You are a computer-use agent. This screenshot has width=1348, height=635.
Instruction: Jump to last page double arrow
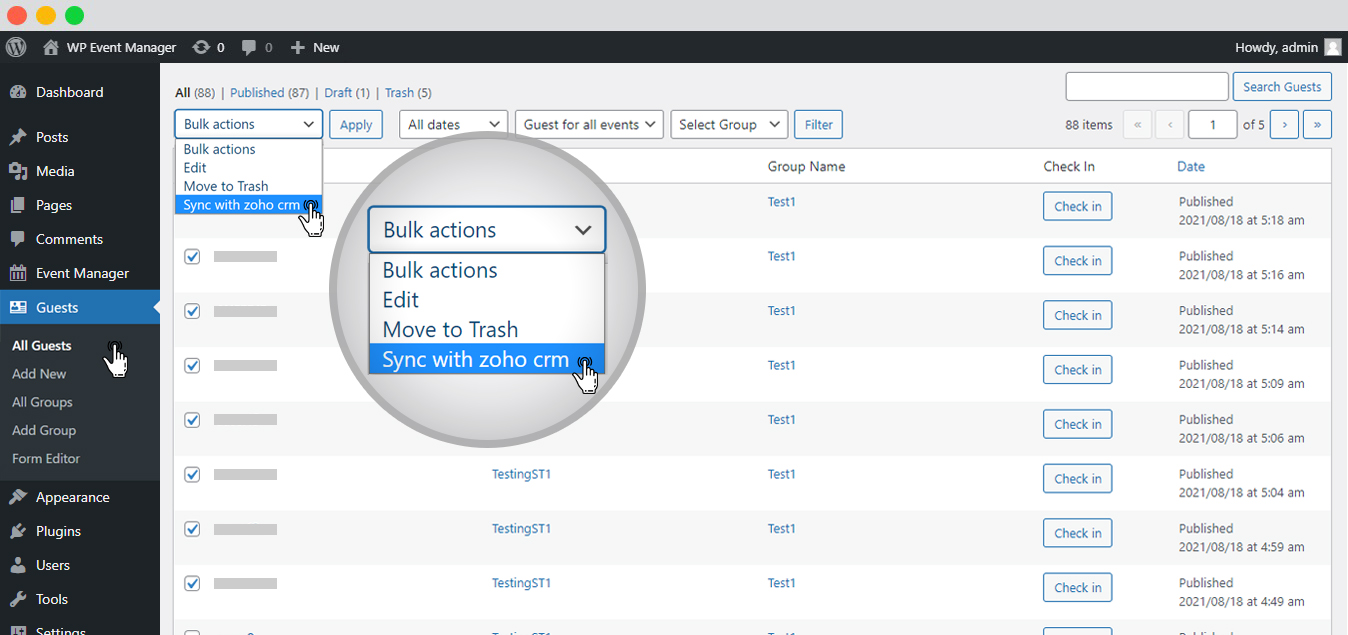pos(1317,124)
